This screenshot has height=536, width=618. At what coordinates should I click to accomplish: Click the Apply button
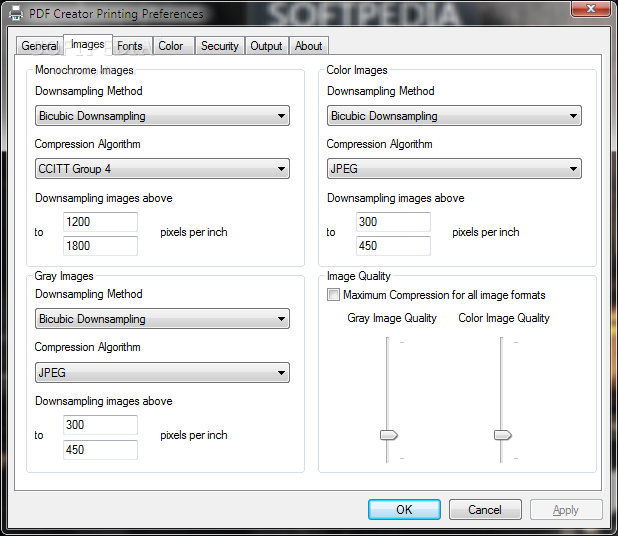click(566, 510)
